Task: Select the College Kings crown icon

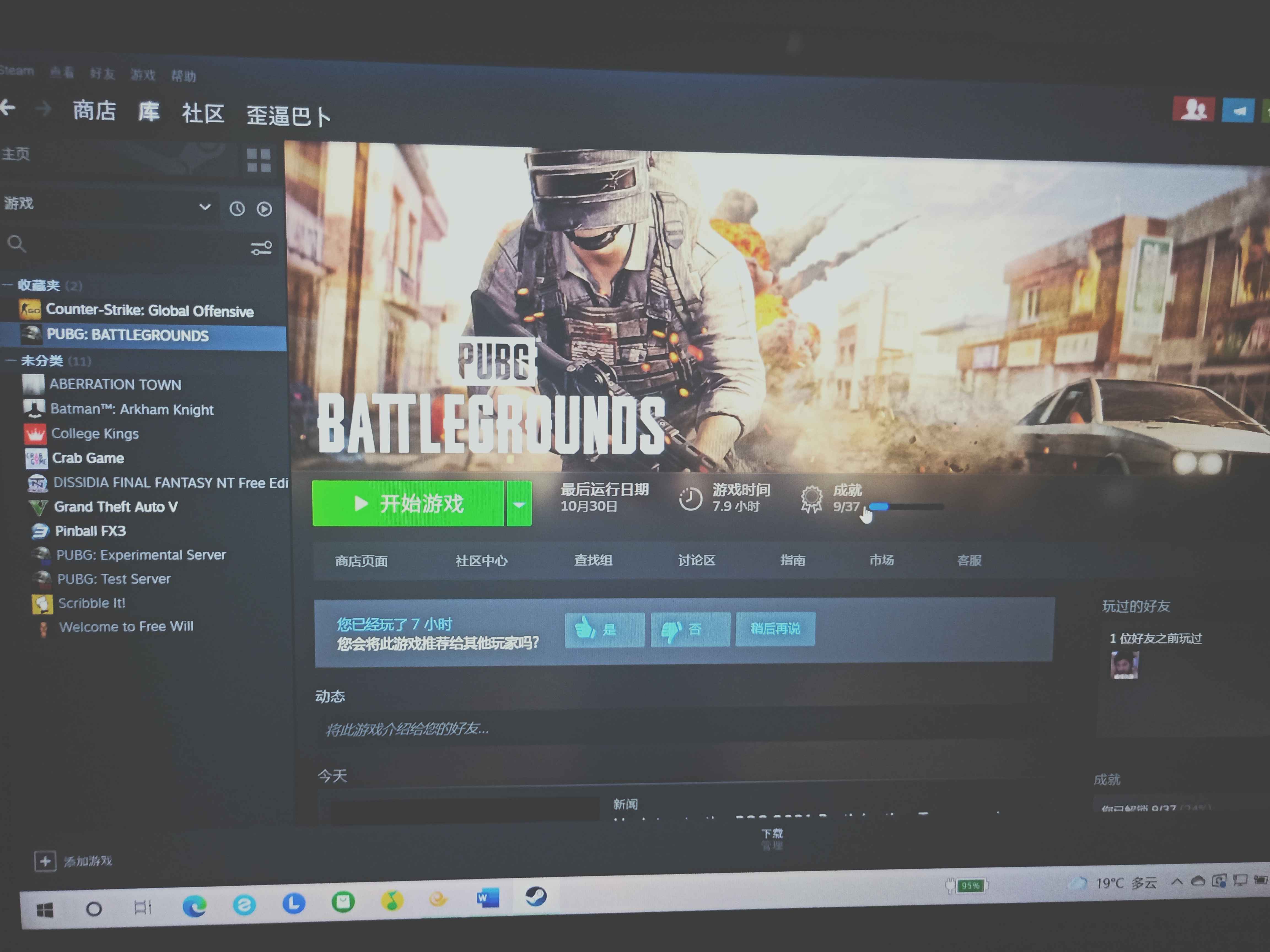Action: click(x=35, y=434)
